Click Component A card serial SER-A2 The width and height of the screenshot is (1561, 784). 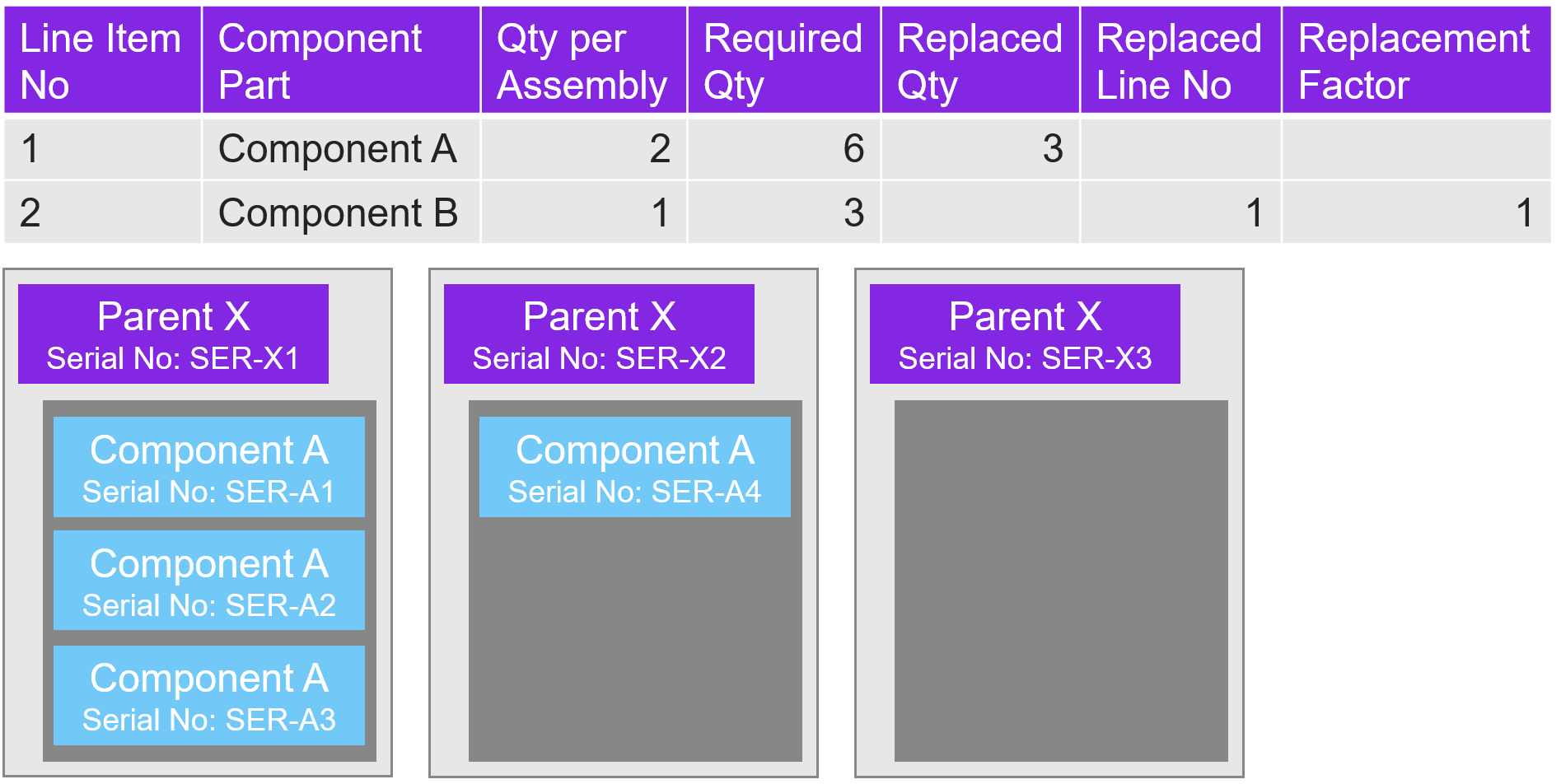coord(209,581)
